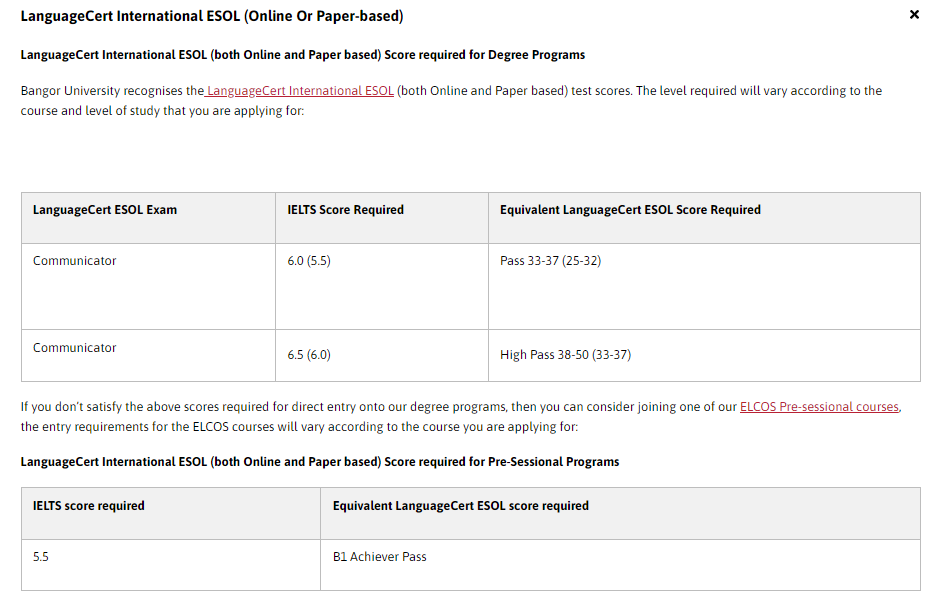The image size is (937, 603).
Task: Click the Score required for Degree Programs heading
Action: pos(302,55)
